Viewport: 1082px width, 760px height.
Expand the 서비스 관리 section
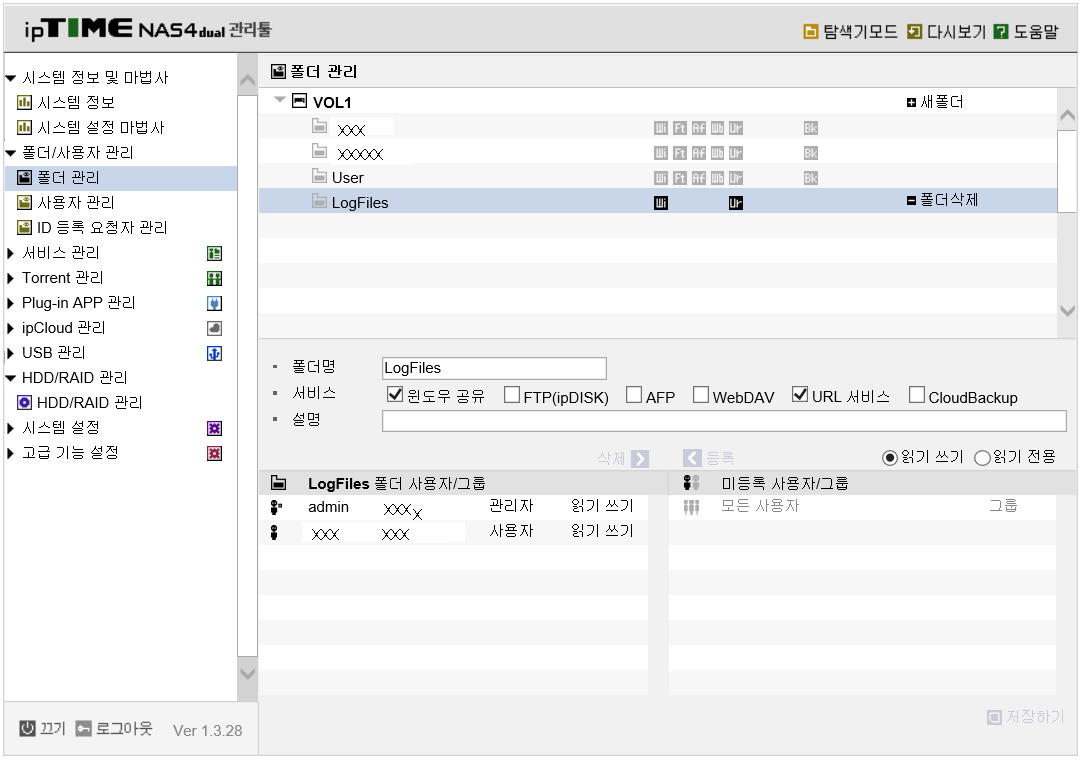click(10, 253)
